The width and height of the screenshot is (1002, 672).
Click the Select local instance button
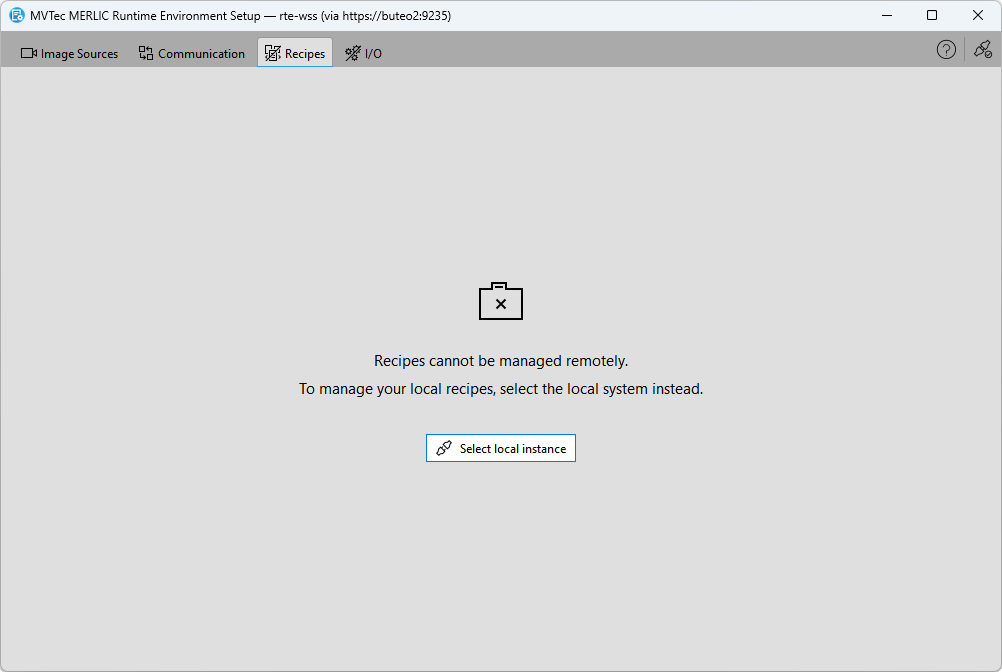tap(501, 448)
